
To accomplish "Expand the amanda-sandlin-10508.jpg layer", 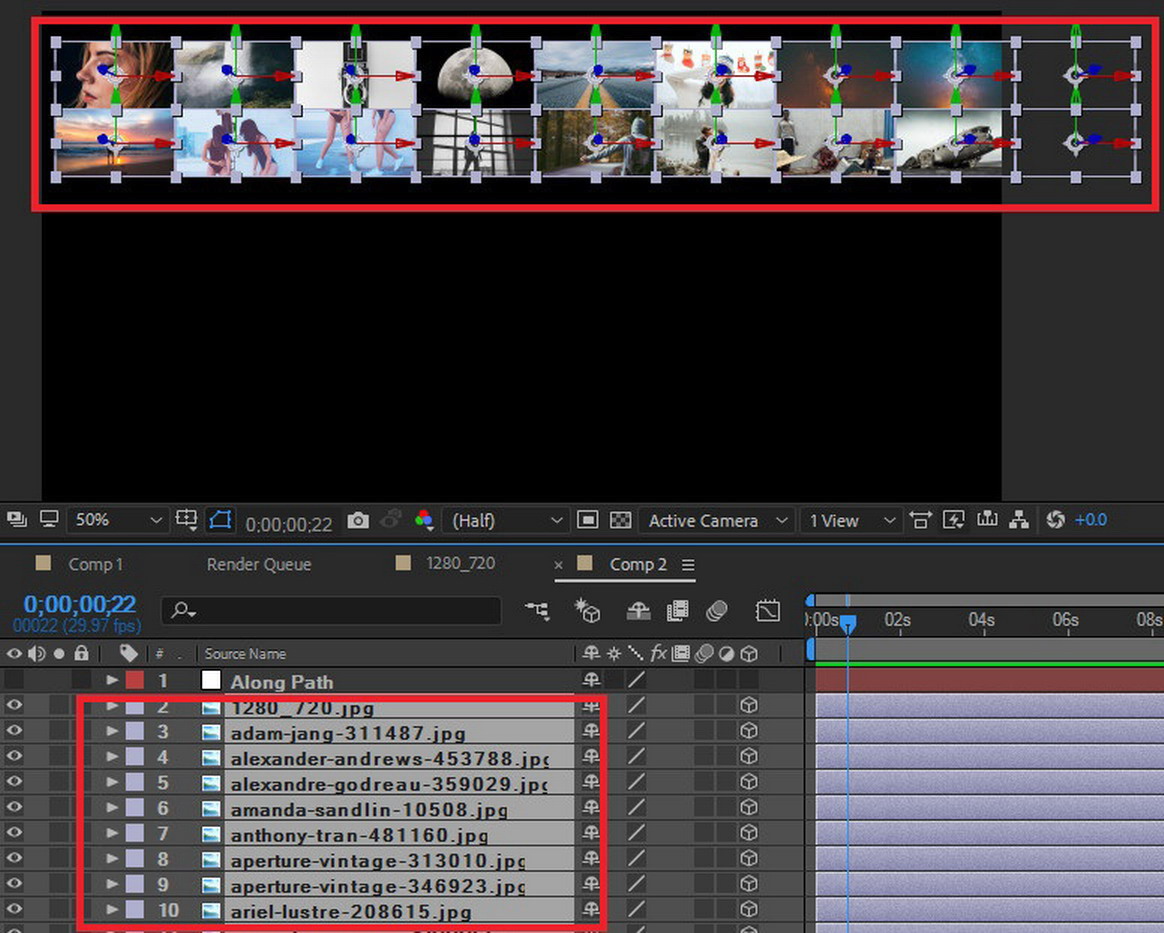I will pos(112,808).
